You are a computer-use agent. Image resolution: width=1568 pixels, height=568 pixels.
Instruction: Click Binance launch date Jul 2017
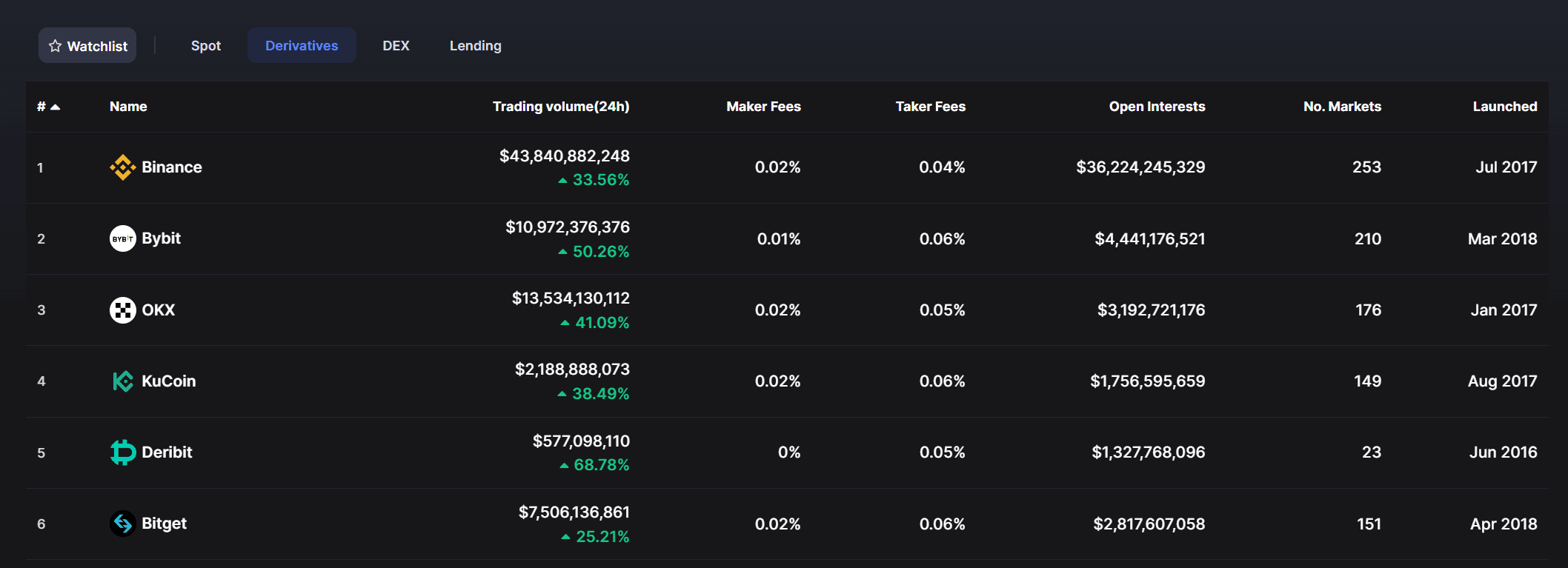(x=1506, y=167)
